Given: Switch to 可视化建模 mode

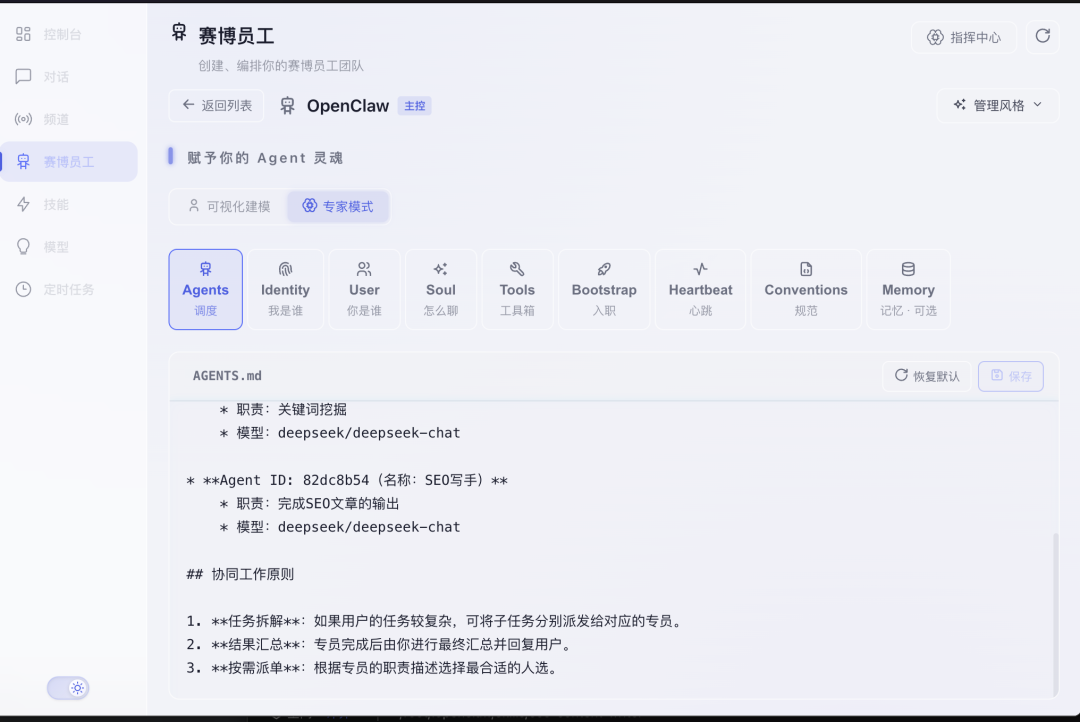Looking at the screenshot, I should point(229,206).
